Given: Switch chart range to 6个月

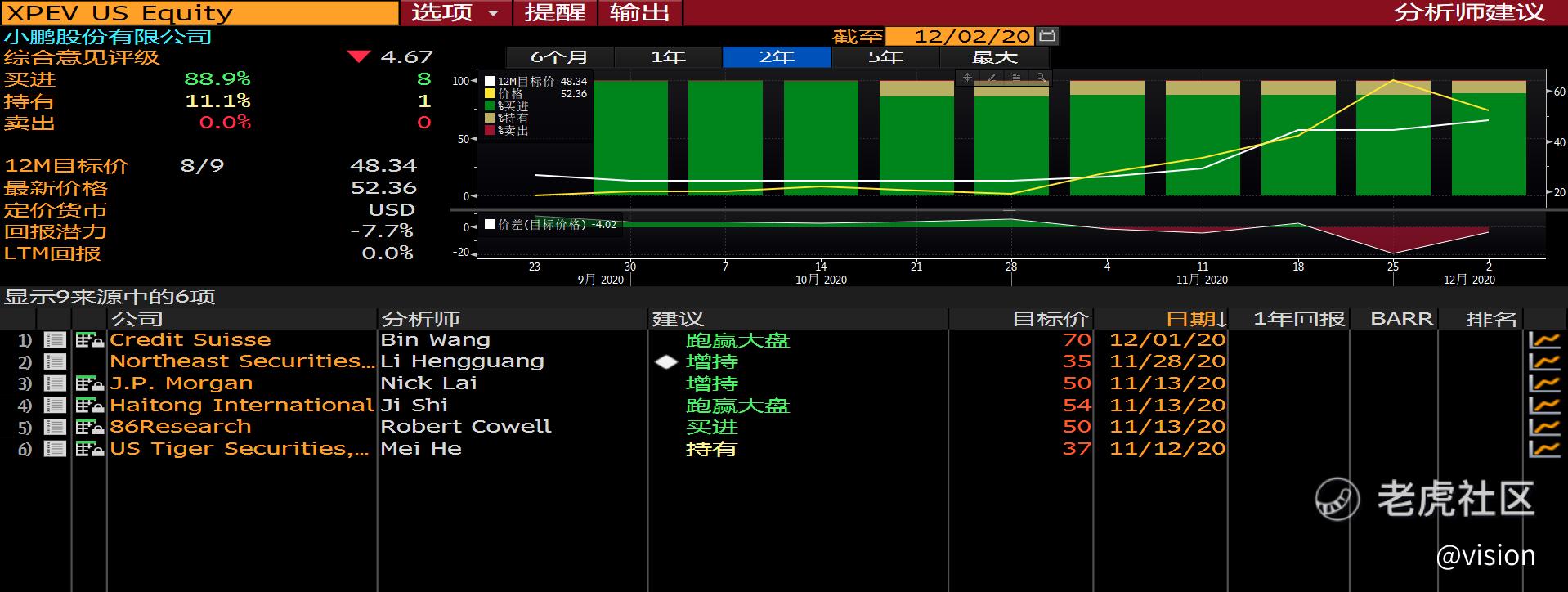Looking at the screenshot, I should click(559, 57).
